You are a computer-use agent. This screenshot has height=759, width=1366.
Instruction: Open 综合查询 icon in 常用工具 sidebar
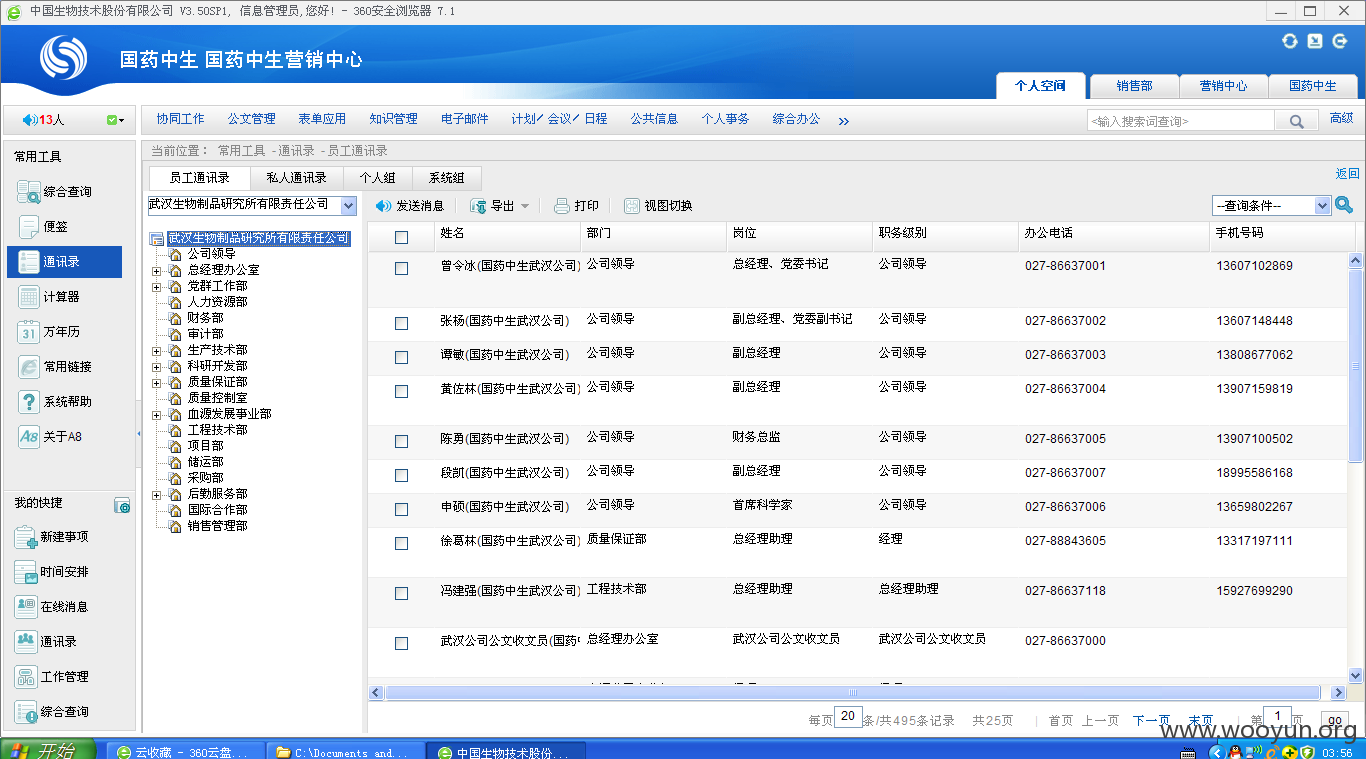(28, 192)
